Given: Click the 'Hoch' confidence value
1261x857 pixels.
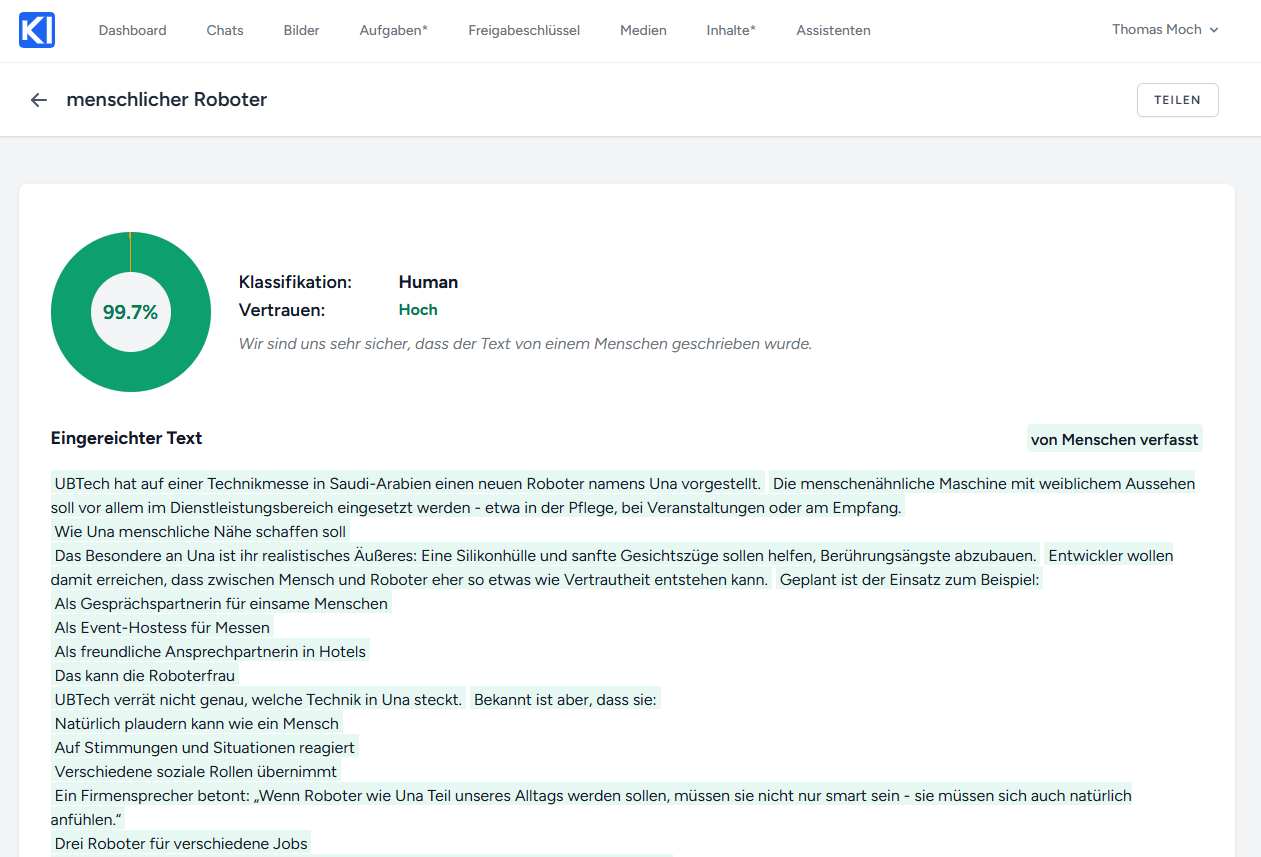Looking at the screenshot, I should (418, 310).
